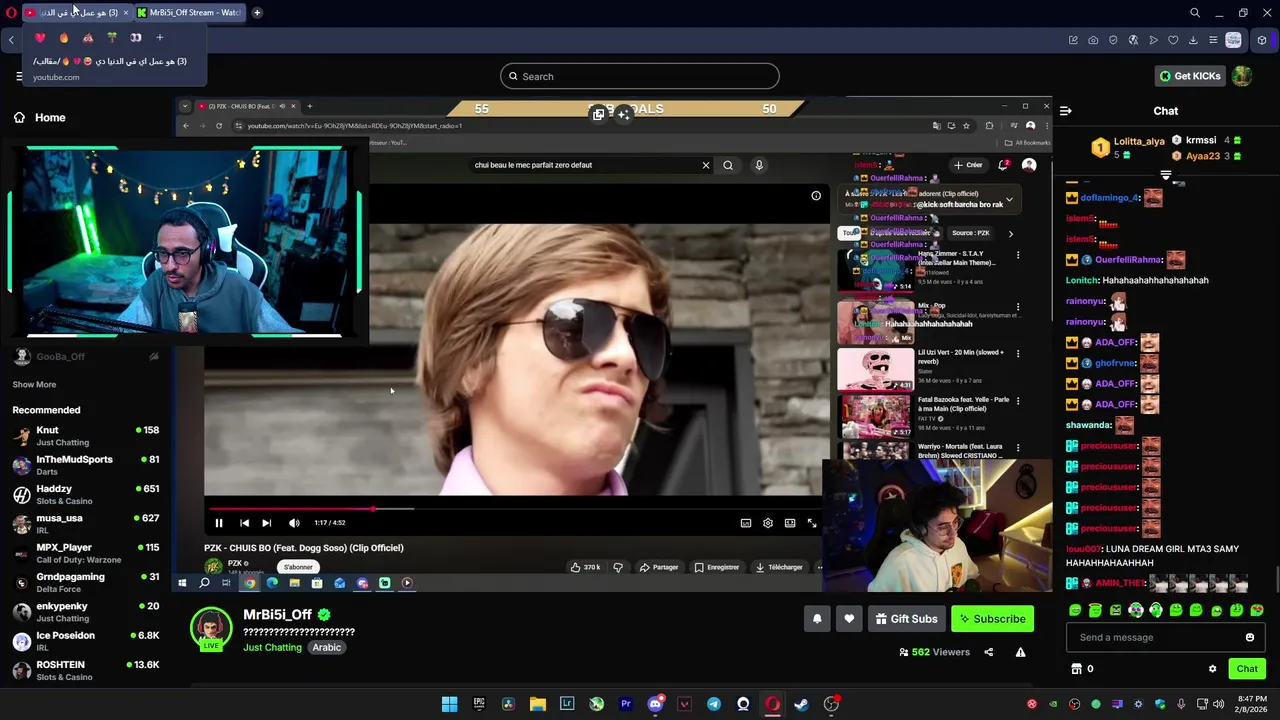Go to previous YouTube video

pos(244,523)
